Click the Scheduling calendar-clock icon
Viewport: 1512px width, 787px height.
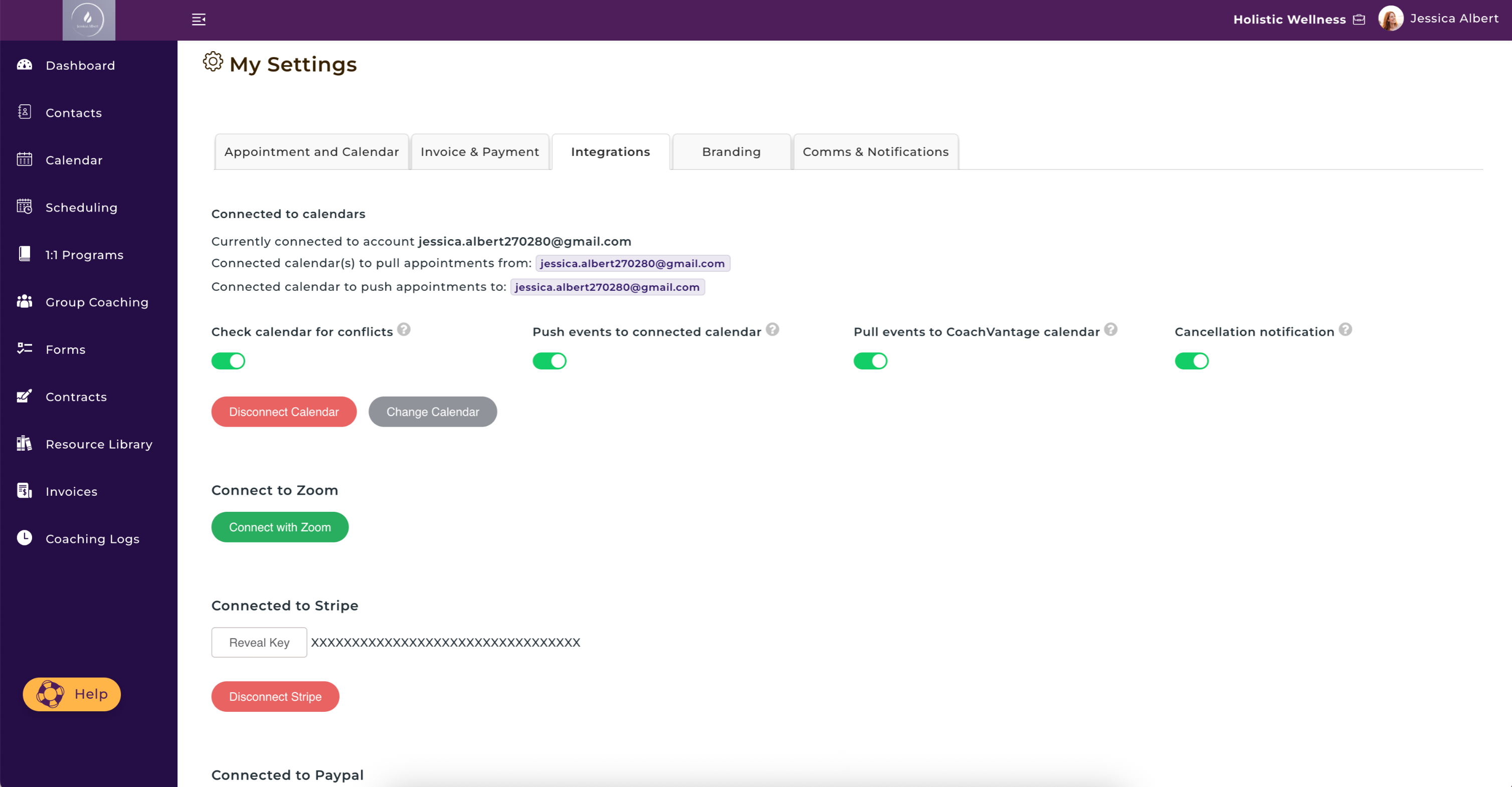point(24,207)
